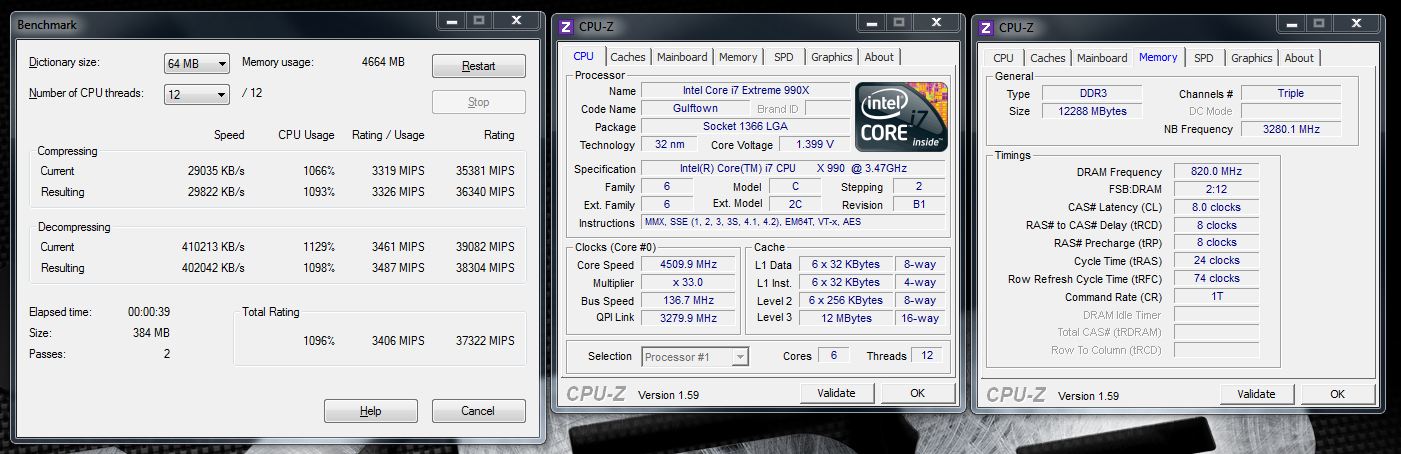1401x454 pixels.
Task: Open the Memory tab in CPU tab window
Action: 738,57
